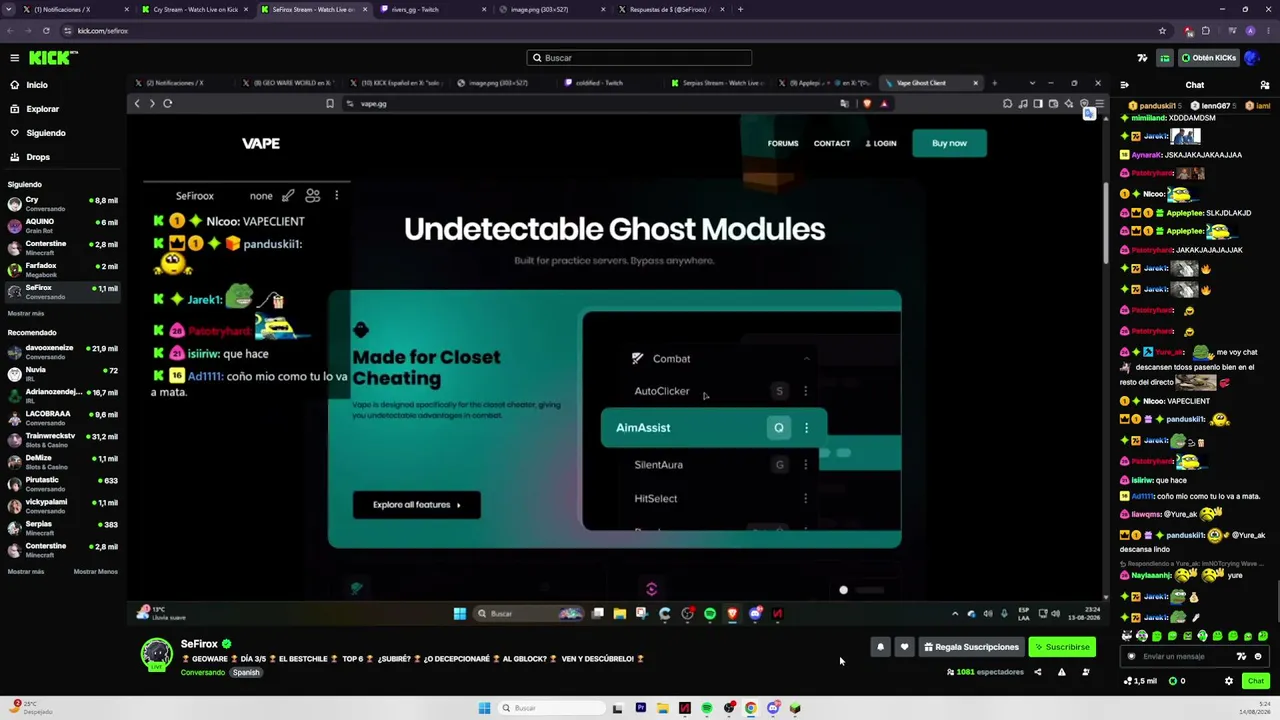Click Regala Suscripciones button
Image resolution: width=1280 pixels, height=720 pixels.
click(x=970, y=647)
